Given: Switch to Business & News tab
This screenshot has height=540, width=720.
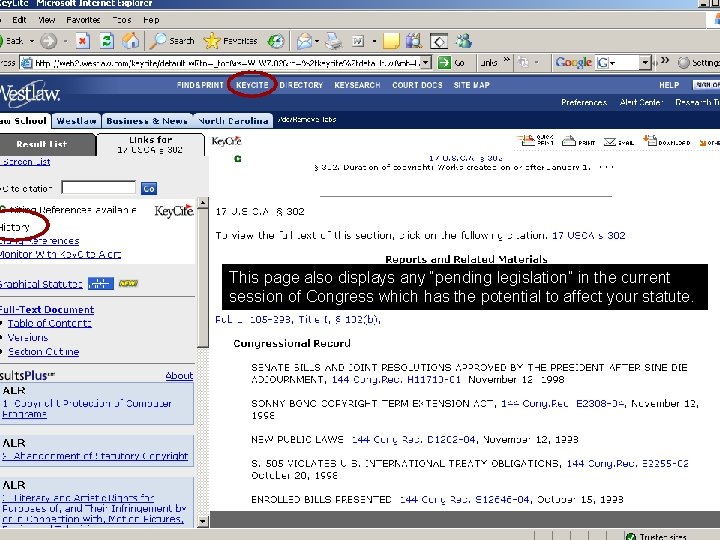Looking at the screenshot, I should pyautogui.click(x=147, y=121).
